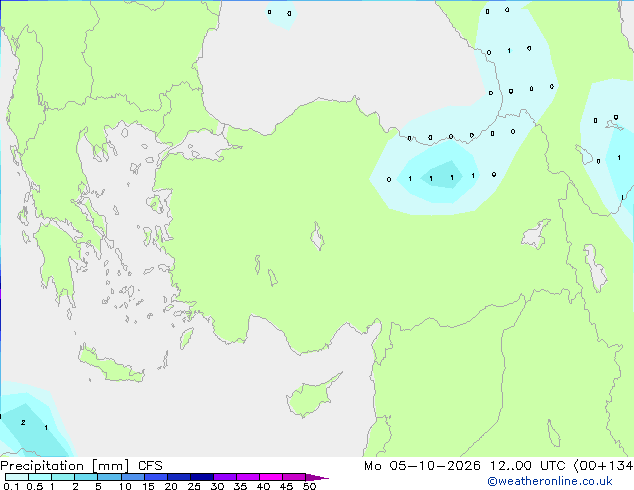
Task: Click the weatheronline.co.uk copyright link
Action: (x=550, y=481)
